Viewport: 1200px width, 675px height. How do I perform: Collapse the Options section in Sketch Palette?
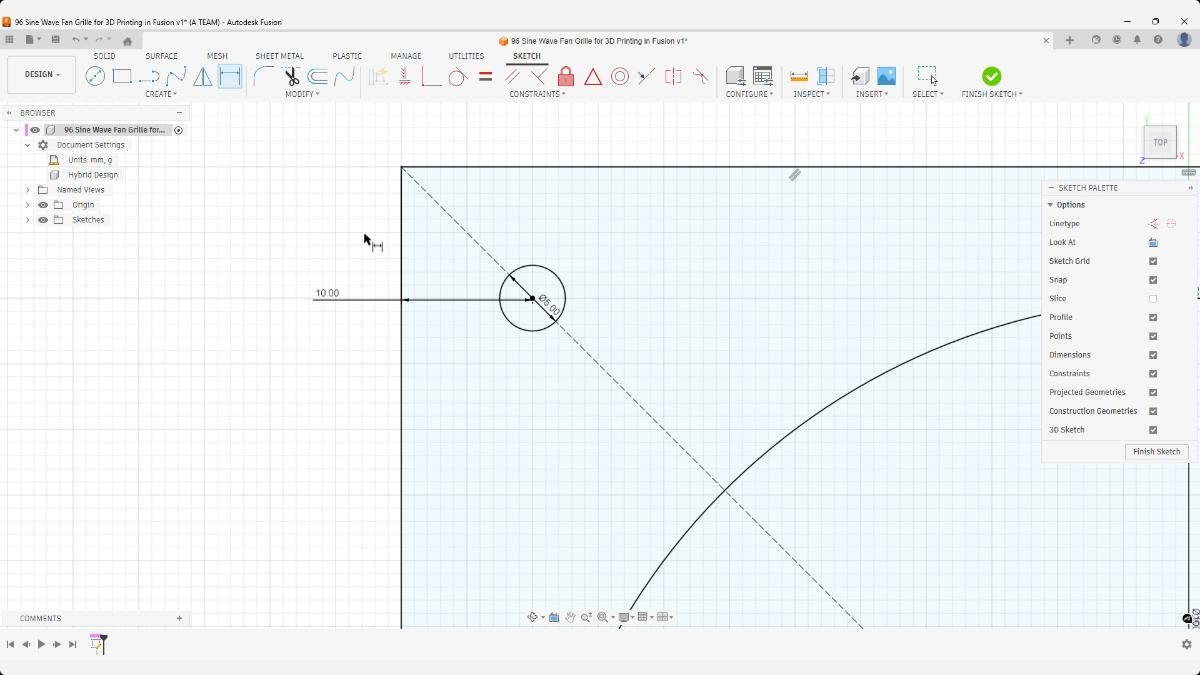(1048, 204)
